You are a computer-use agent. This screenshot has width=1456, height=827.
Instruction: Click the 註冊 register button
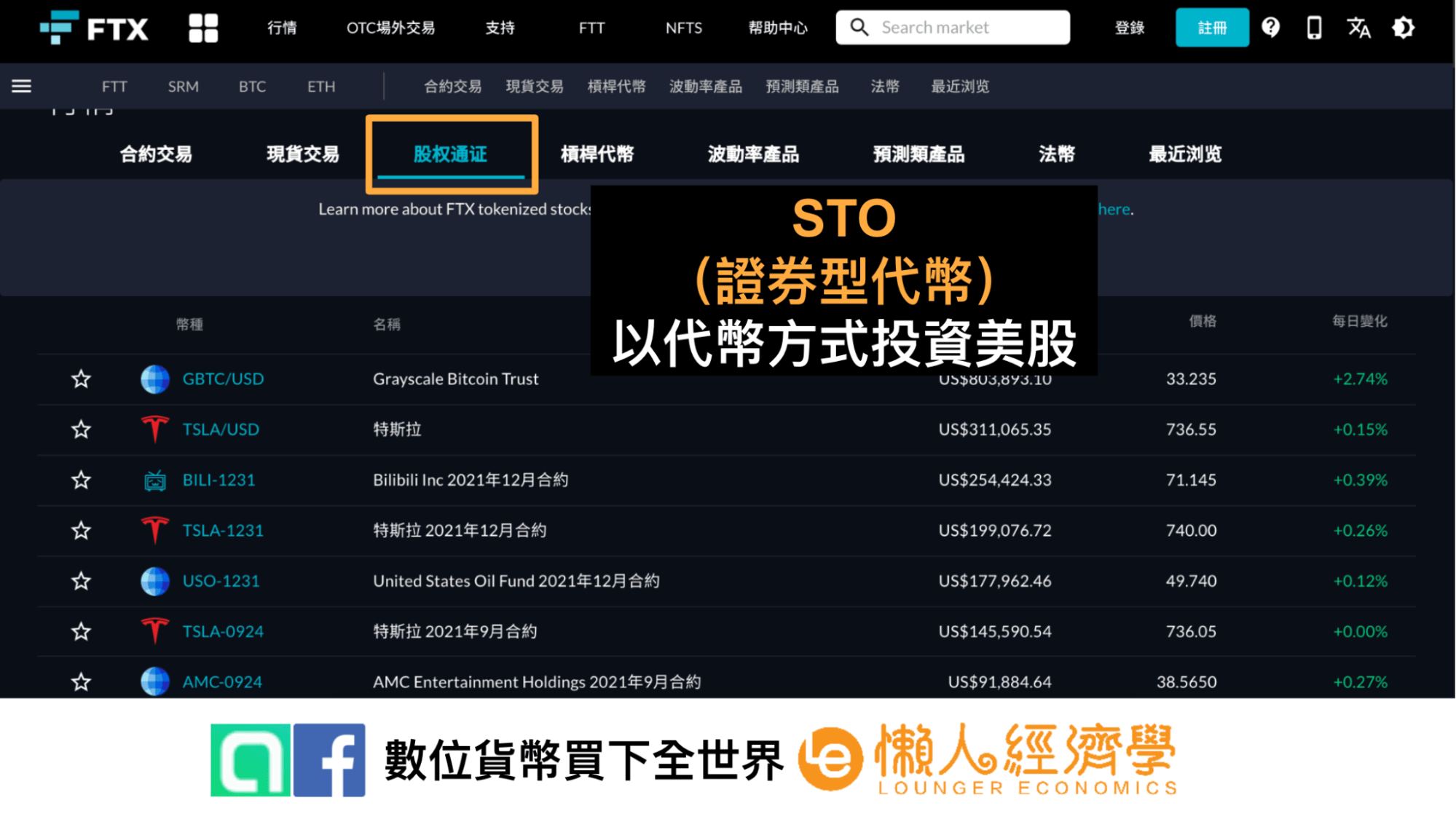tap(1212, 28)
